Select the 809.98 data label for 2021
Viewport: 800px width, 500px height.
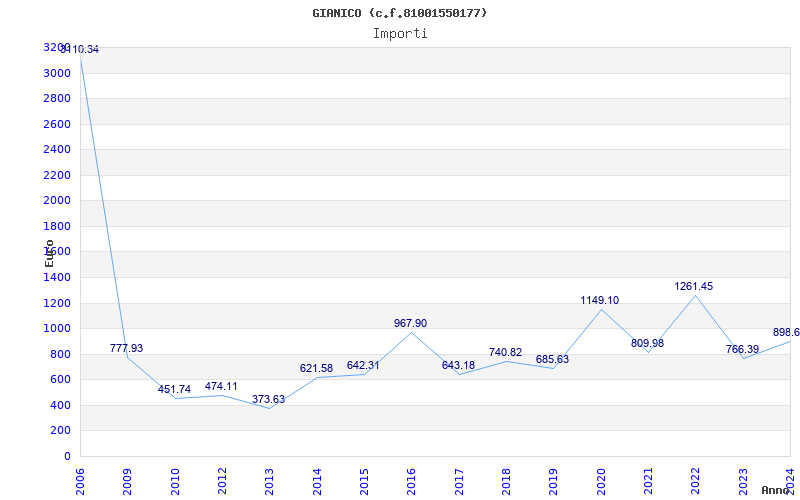point(647,343)
